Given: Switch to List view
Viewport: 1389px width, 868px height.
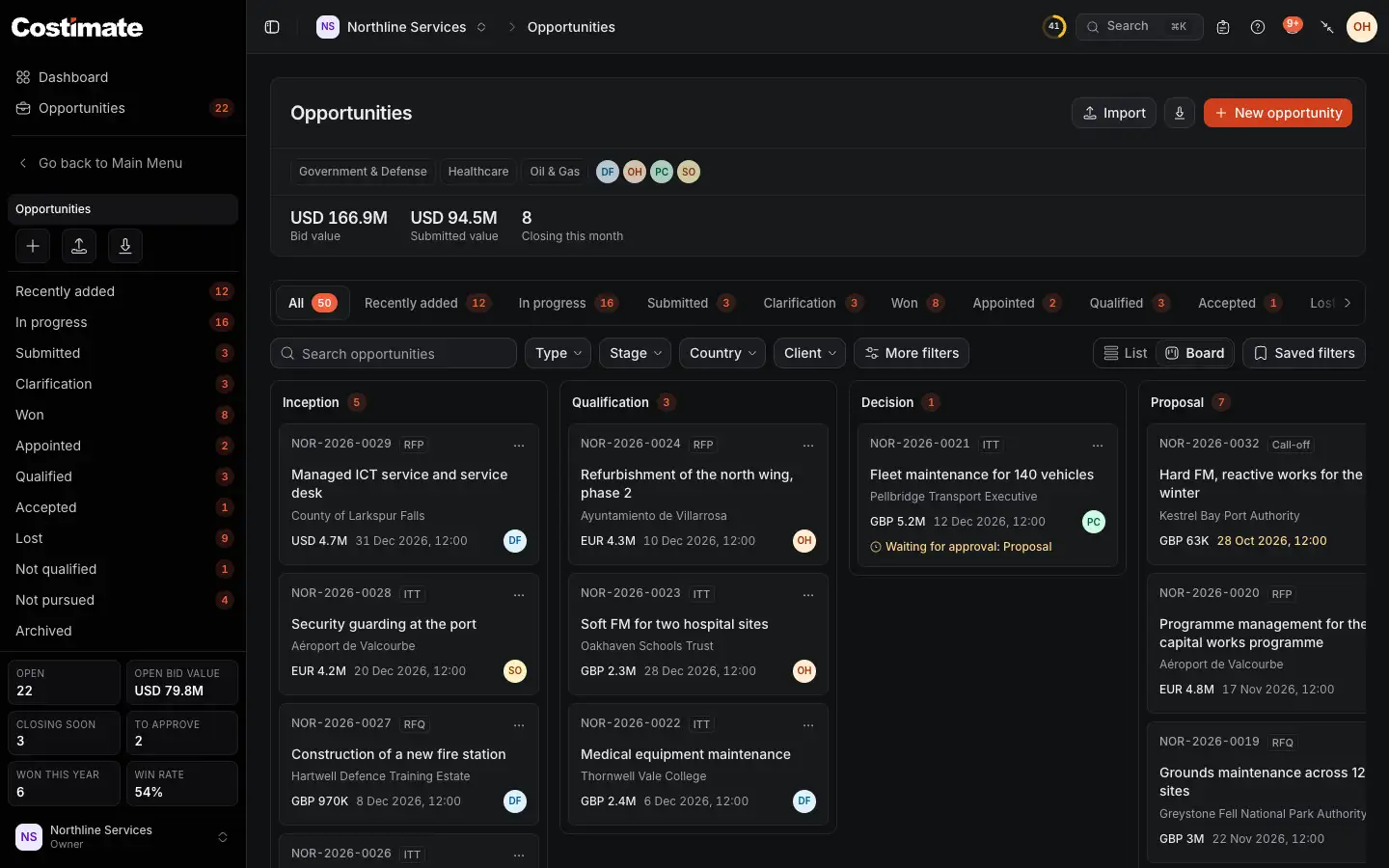Looking at the screenshot, I should point(1126,353).
